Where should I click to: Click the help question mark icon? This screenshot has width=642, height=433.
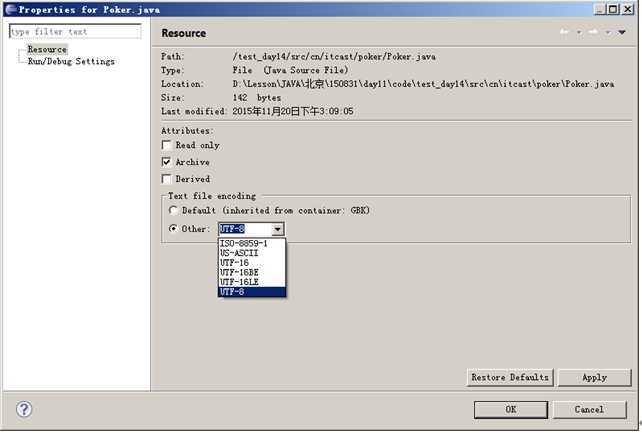coord(24,409)
